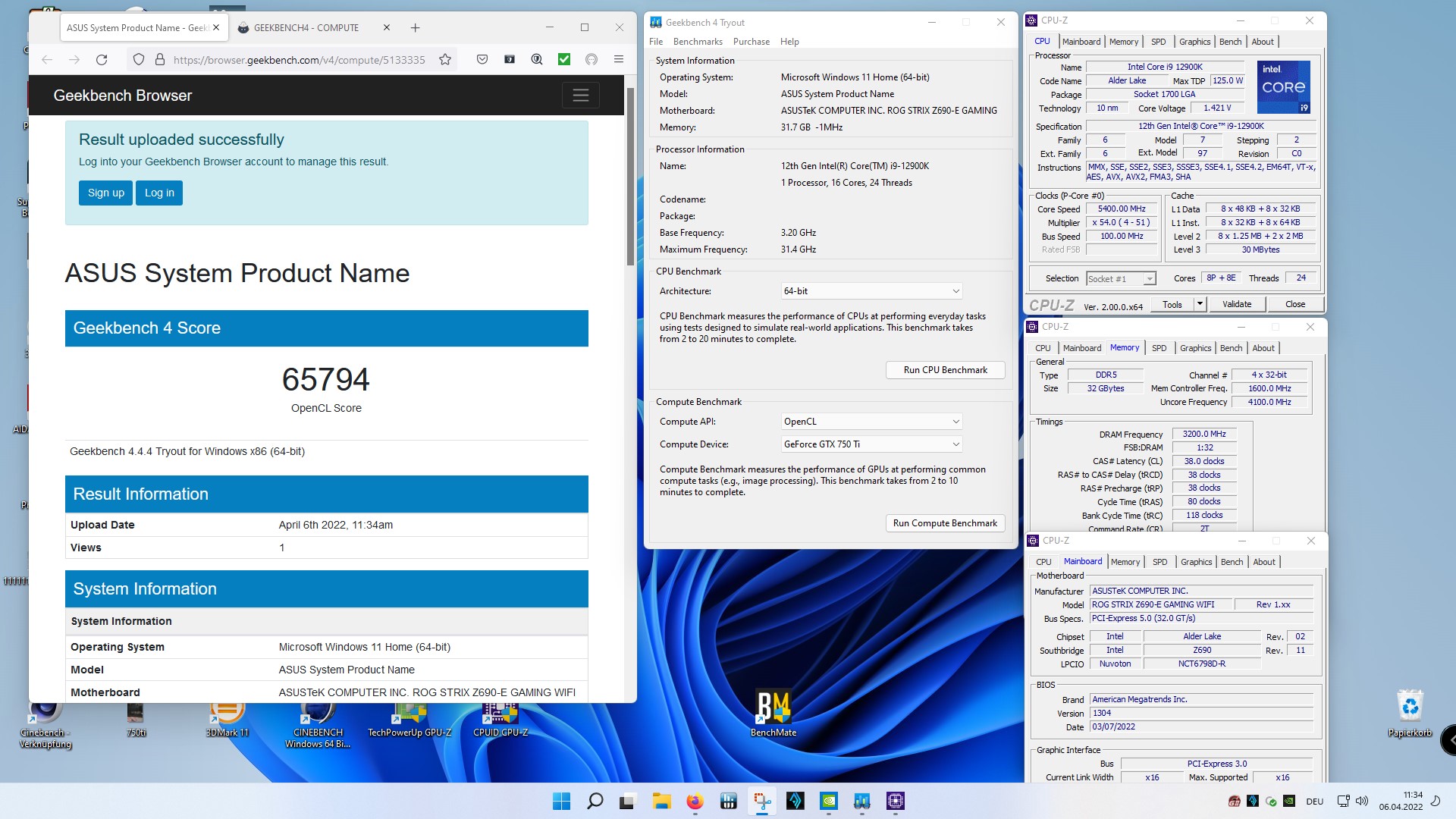Switch to Bench tab in top CPU-Z window
The width and height of the screenshot is (1456, 819).
1230,42
